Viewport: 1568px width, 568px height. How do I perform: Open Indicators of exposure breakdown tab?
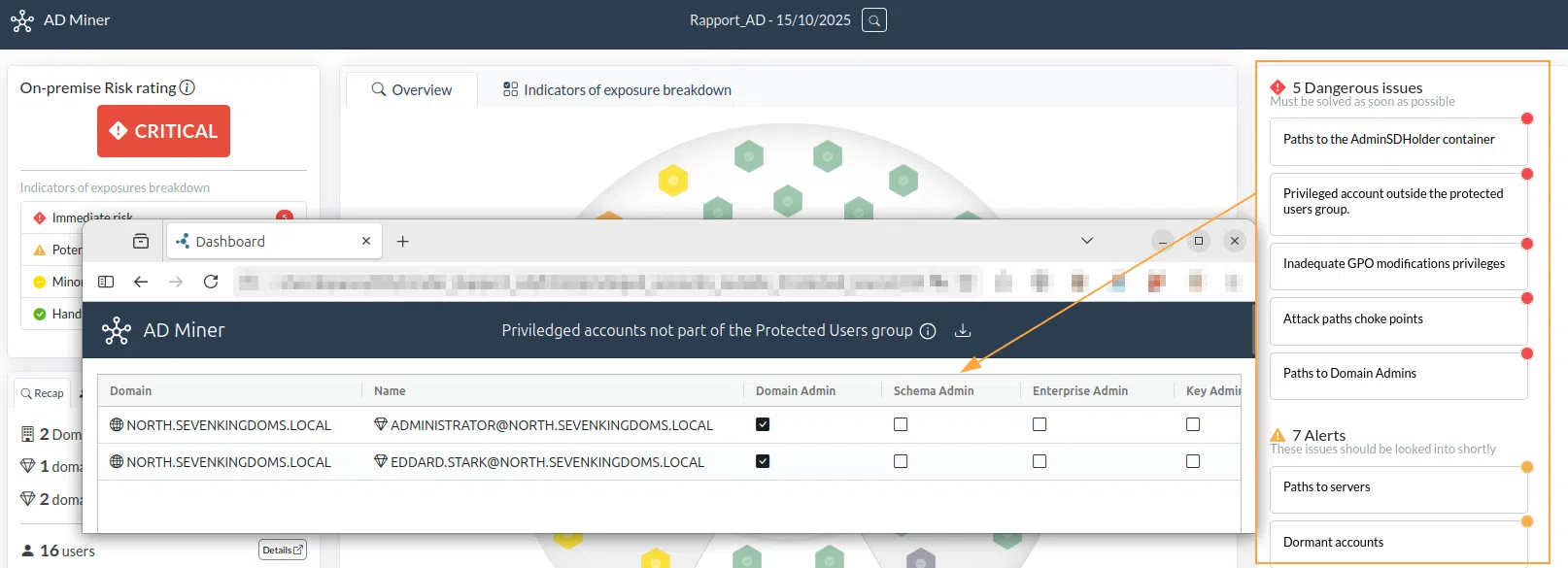click(617, 89)
